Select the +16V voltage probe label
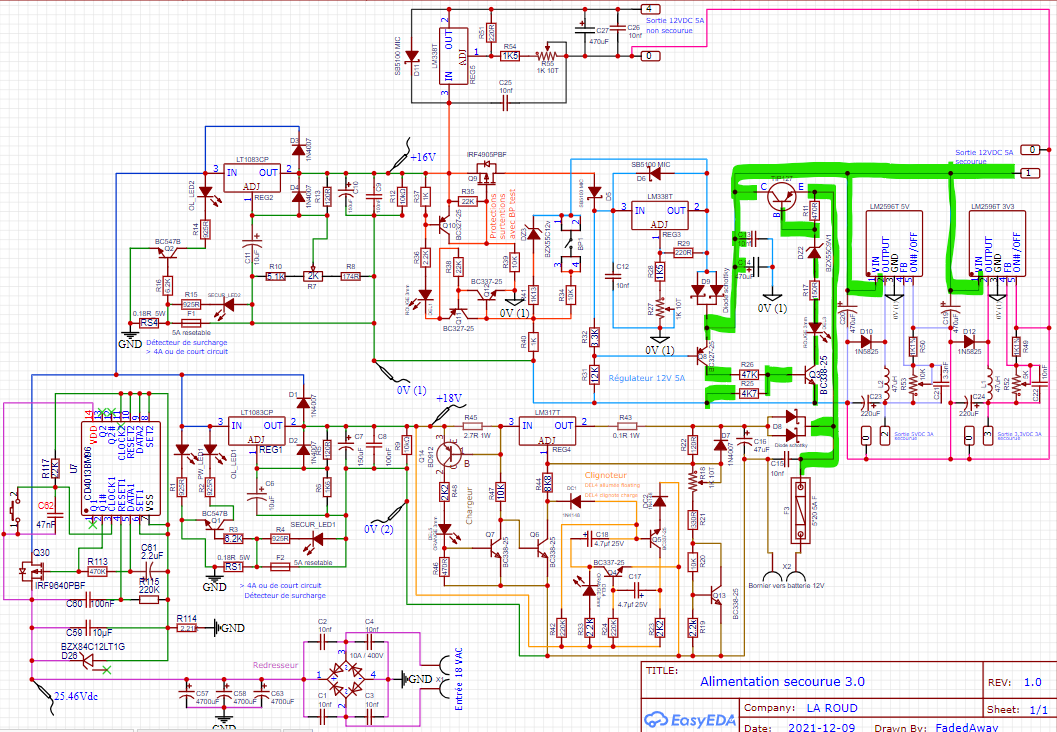 pos(423,157)
